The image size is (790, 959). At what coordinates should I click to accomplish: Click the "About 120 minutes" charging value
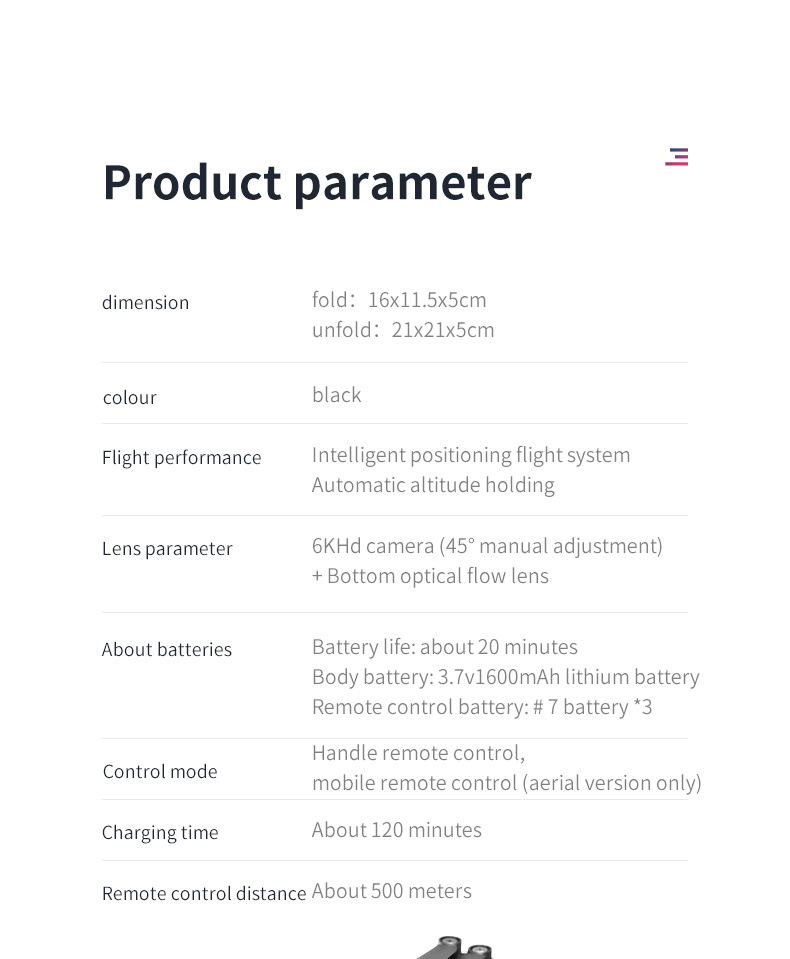click(397, 830)
